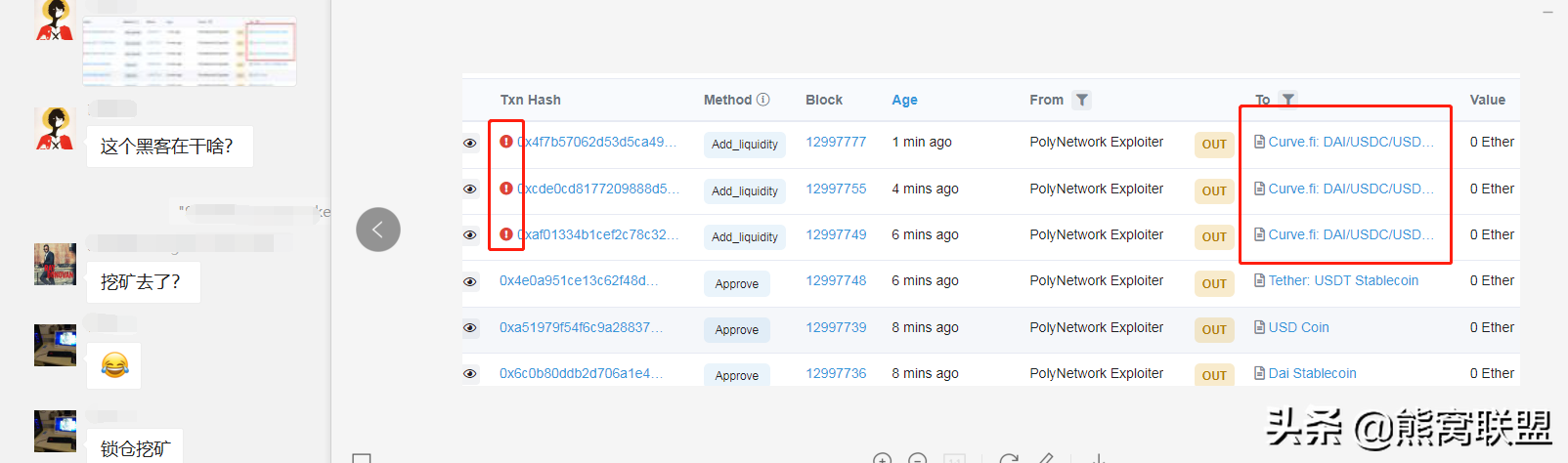
Task: Minimize the image viewer window
Action: point(1547,12)
